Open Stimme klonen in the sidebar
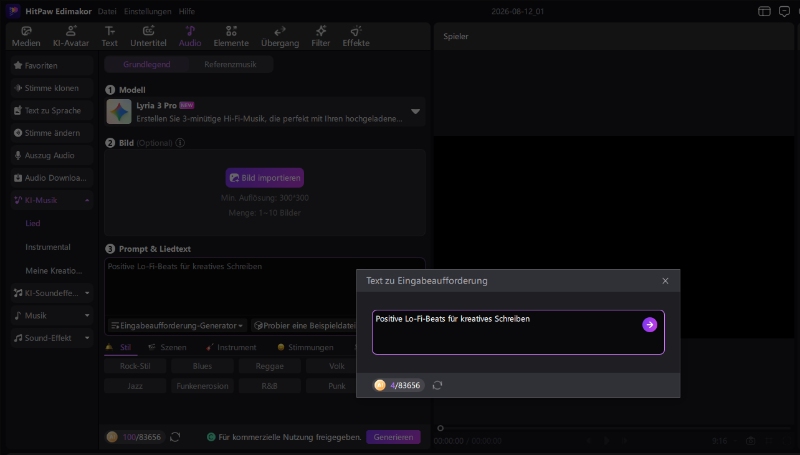800x455 pixels. (x=52, y=88)
